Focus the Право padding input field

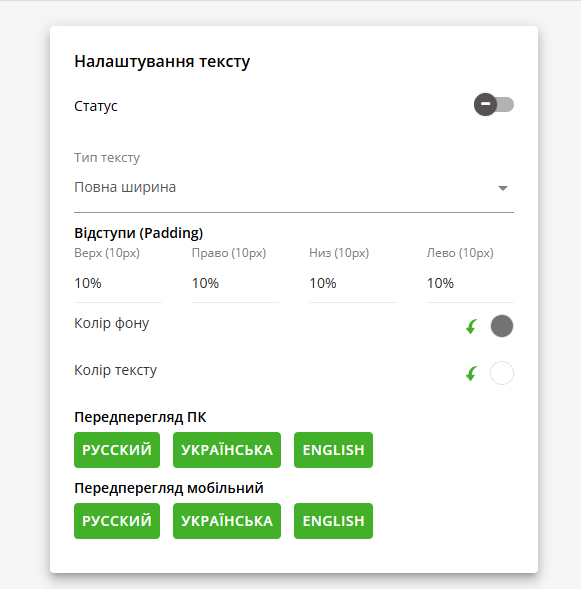pyautogui.click(x=235, y=283)
